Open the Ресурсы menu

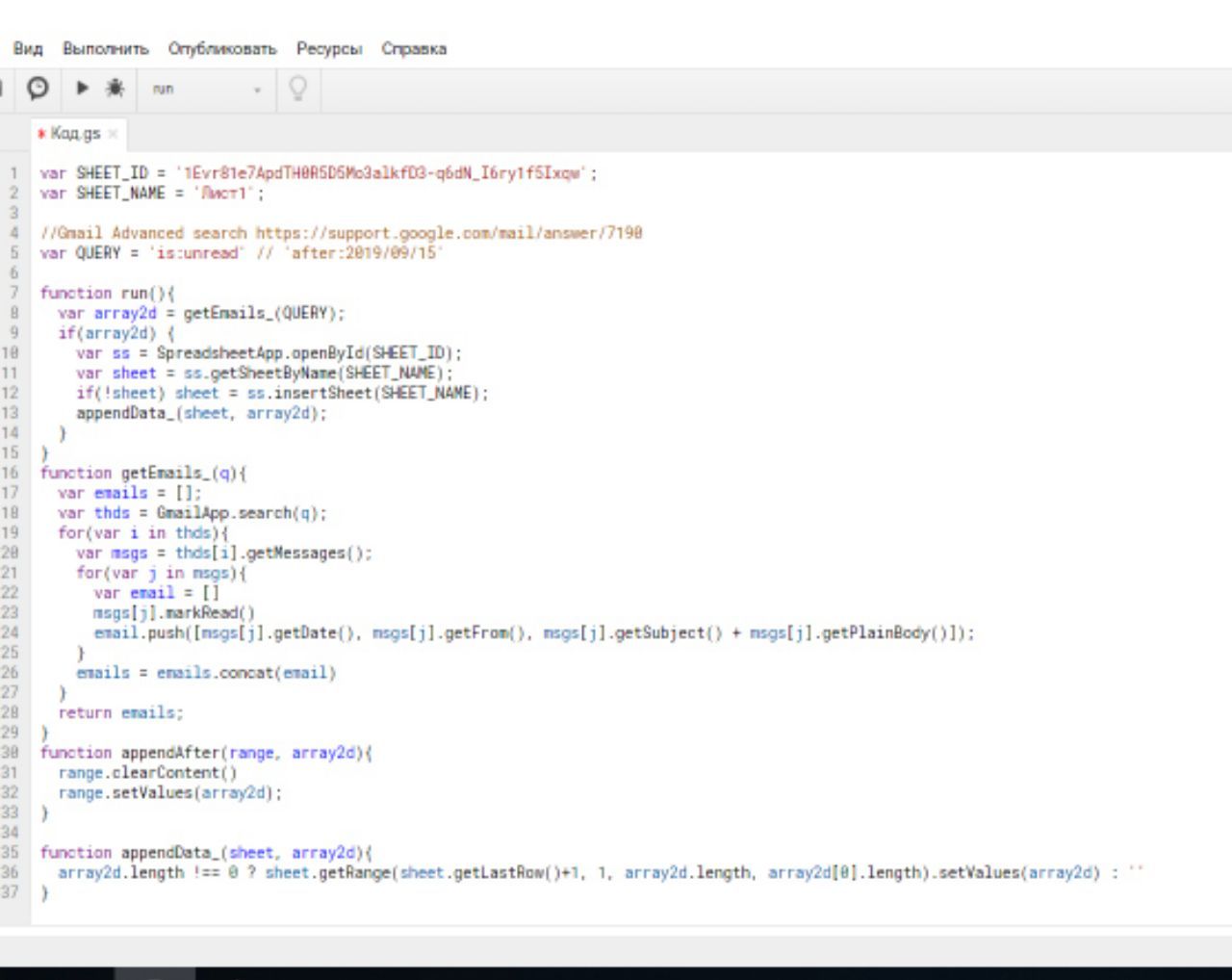pyautogui.click(x=329, y=48)
